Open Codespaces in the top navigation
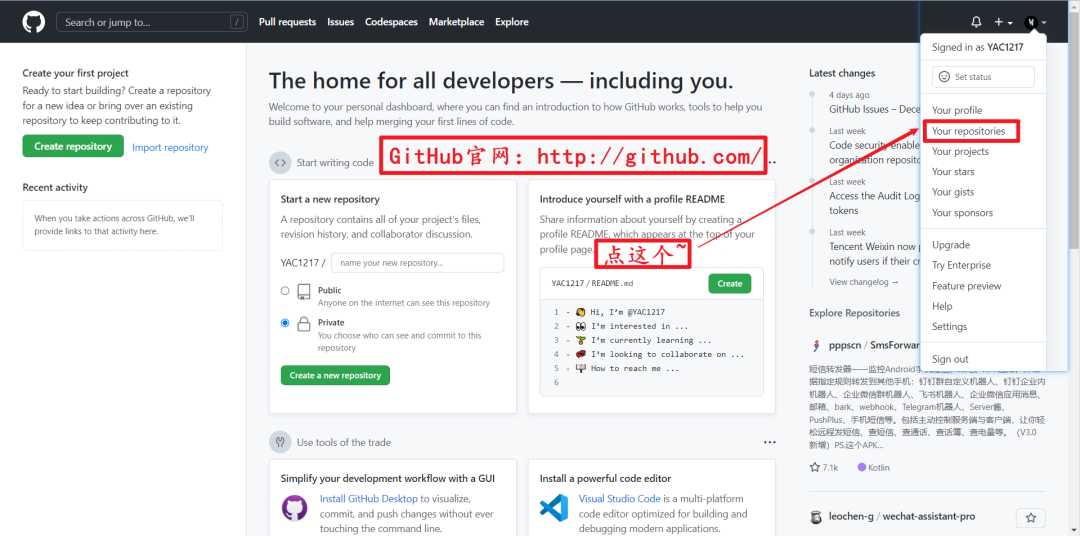The height and width of the screenshot is (536, 1080). click(391, 22)
